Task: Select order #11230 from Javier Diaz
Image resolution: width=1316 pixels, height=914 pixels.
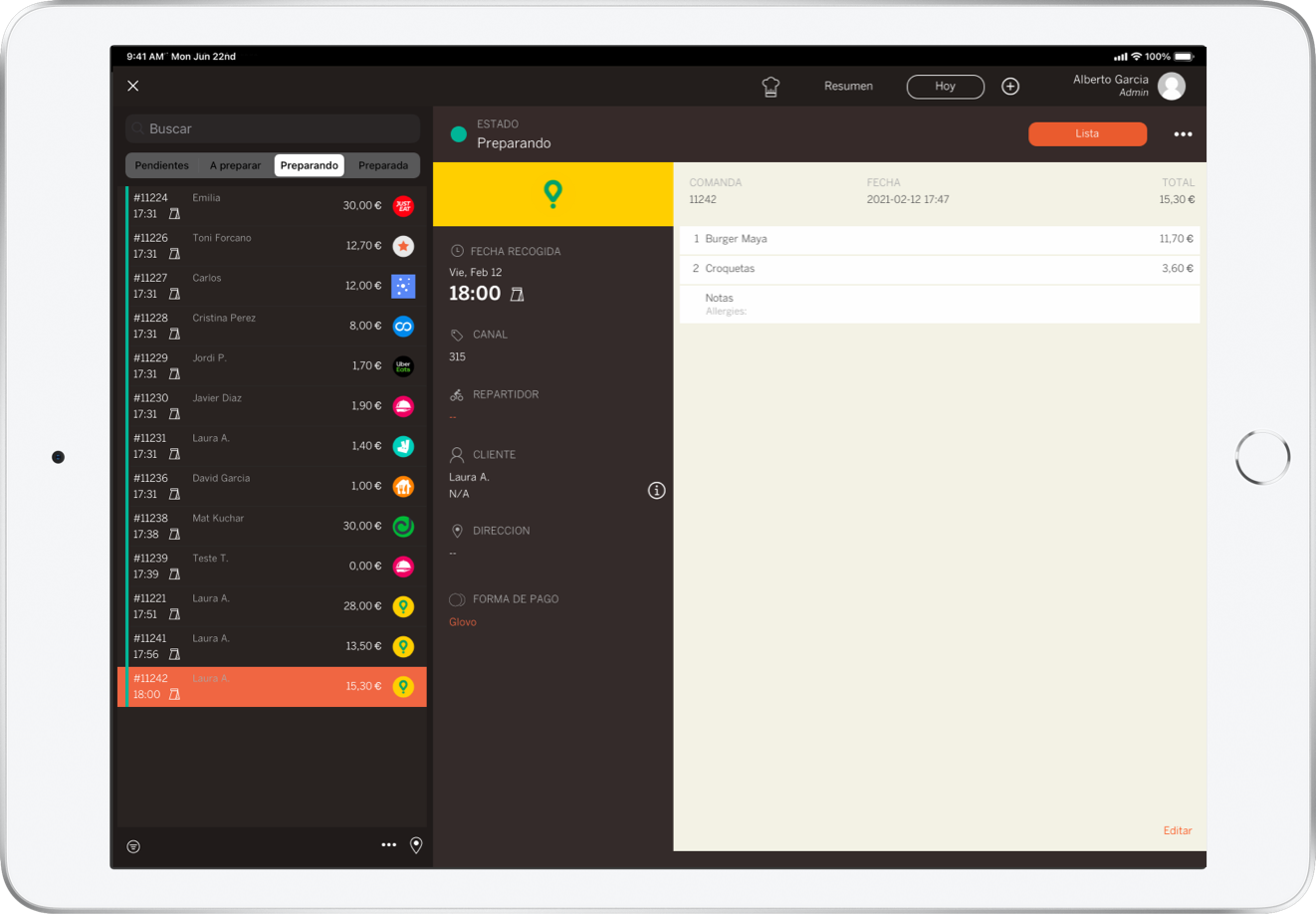Action: point(273,406)
